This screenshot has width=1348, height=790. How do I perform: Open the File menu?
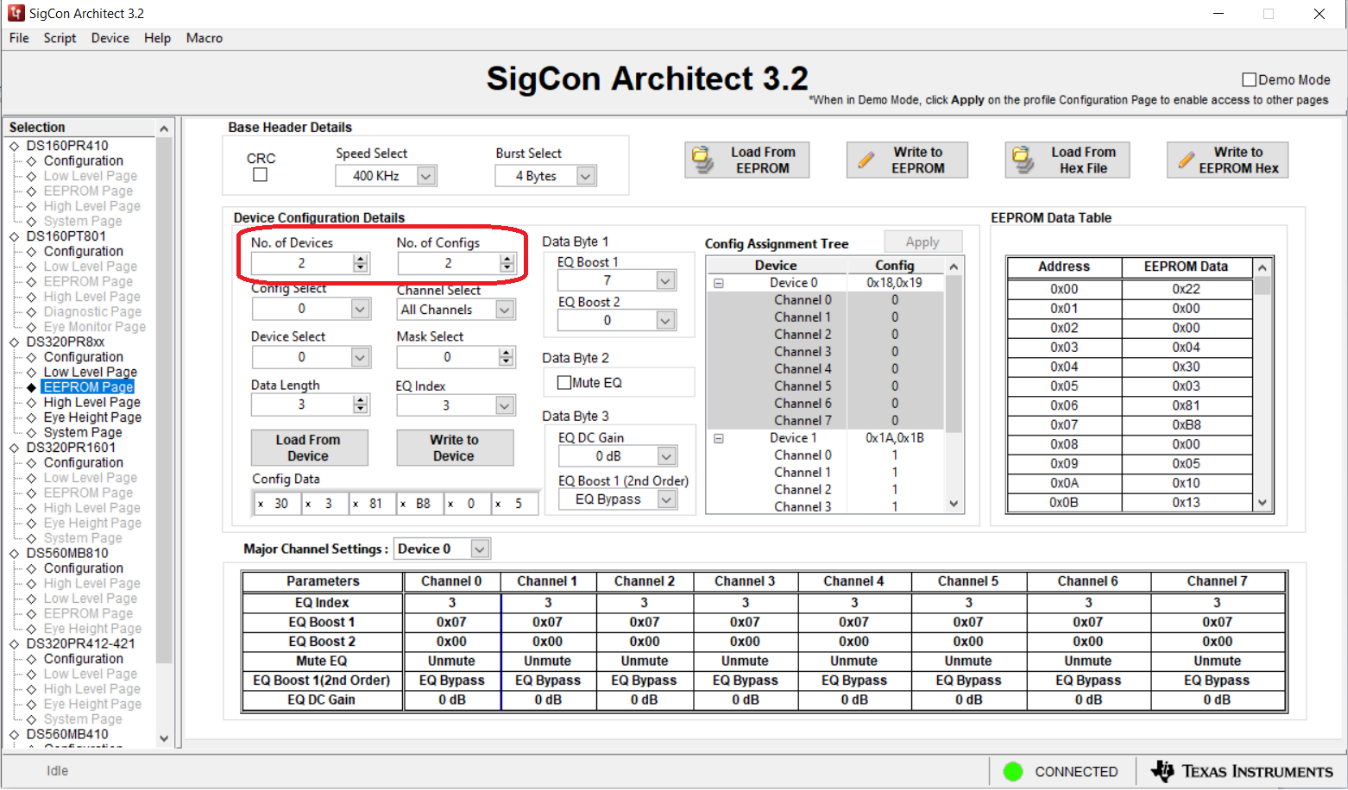(19, 38)
